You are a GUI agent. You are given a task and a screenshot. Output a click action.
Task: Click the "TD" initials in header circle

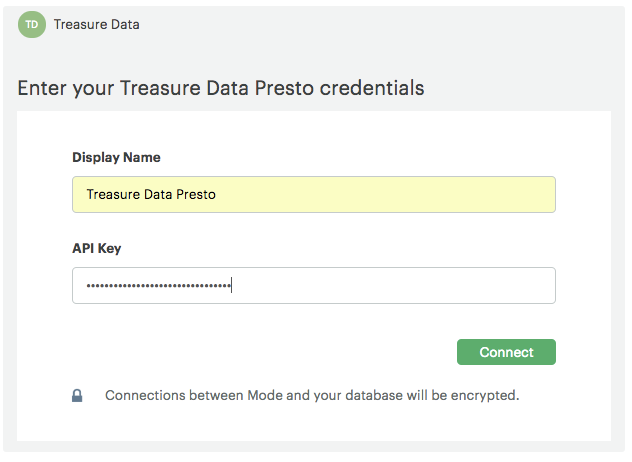click(x=32, y=25)
